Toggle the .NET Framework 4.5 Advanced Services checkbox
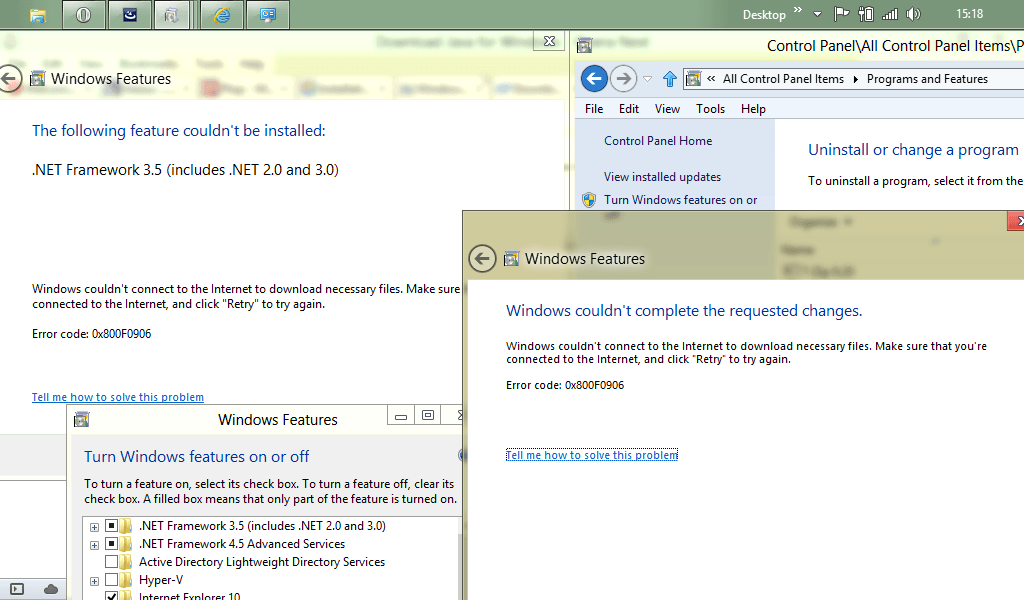Screen dimensions: 1024x600 [112, 544]
